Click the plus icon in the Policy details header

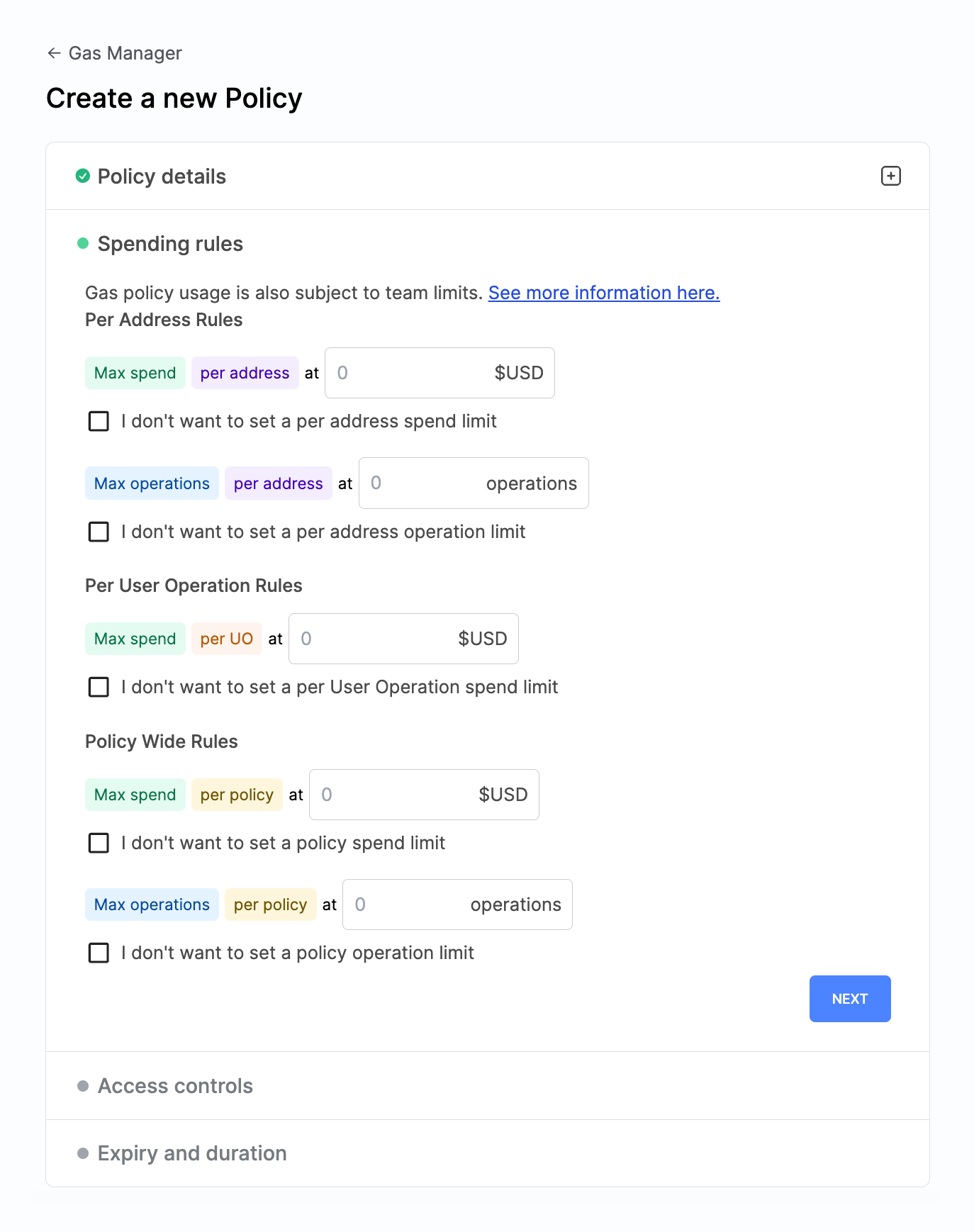pos(890,176)
